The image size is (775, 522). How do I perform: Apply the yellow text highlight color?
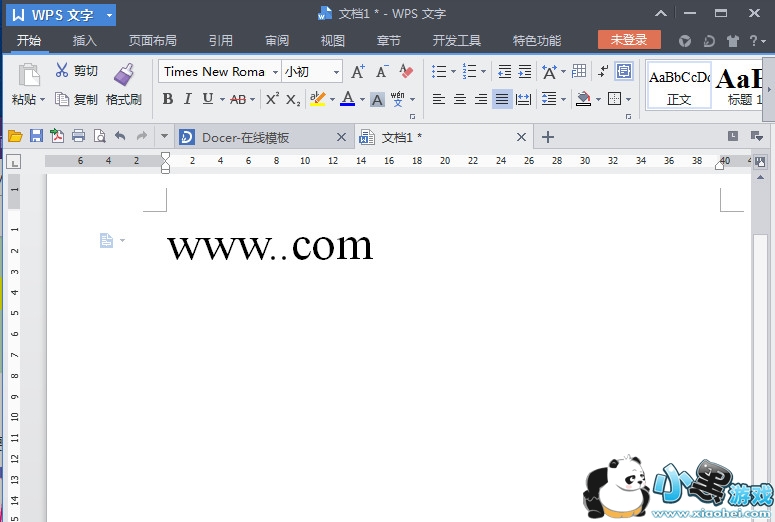click(317, 99)
